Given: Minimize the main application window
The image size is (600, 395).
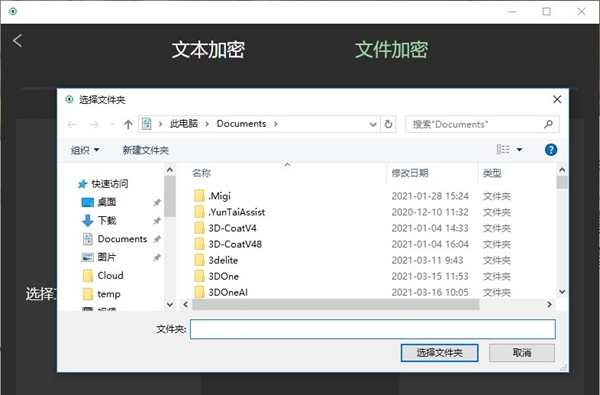Looking at the screenshot, I should coord(512,11).
